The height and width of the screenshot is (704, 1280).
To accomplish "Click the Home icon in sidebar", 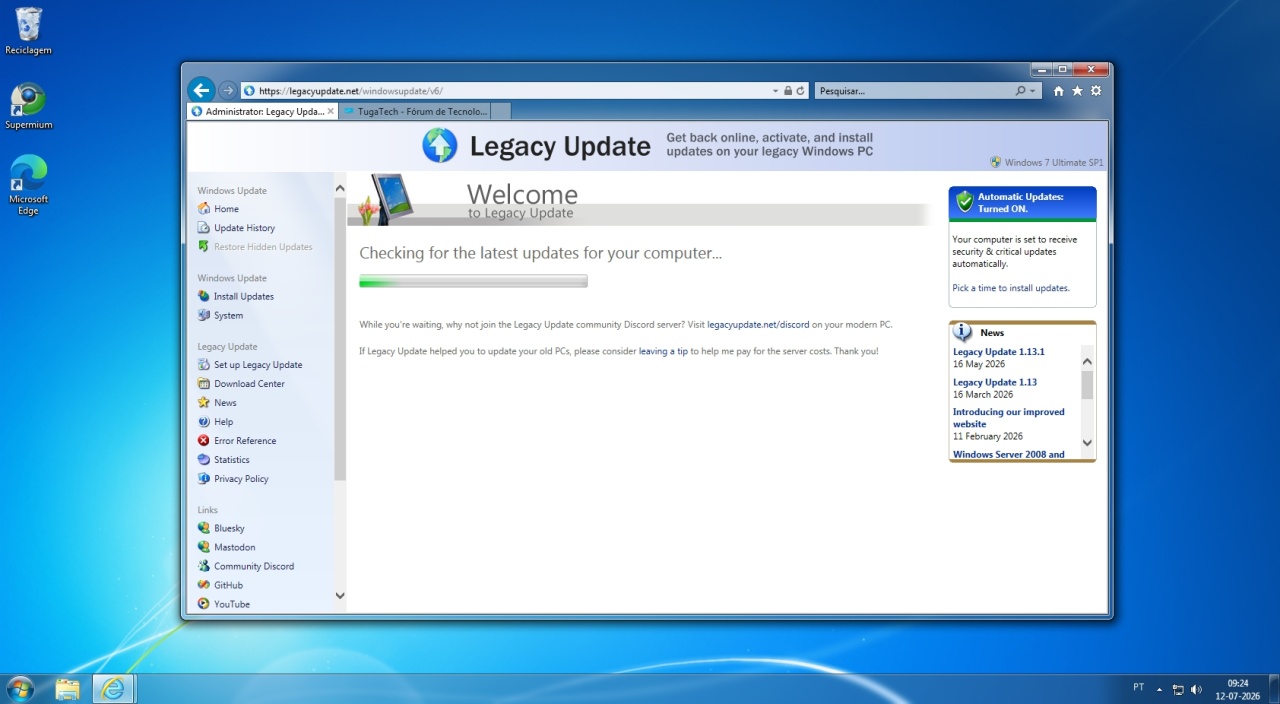I will pyautogui.click(x=204, y=209).
